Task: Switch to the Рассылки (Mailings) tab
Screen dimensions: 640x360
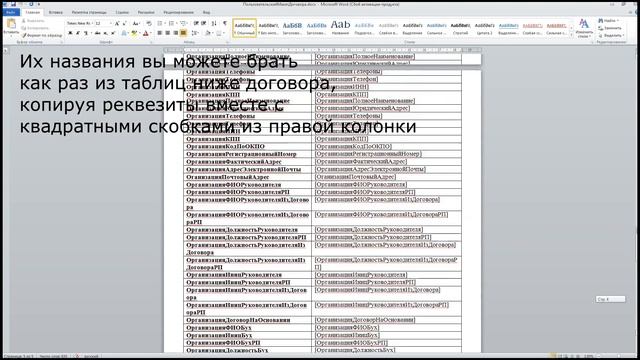Action: point(146,12)
